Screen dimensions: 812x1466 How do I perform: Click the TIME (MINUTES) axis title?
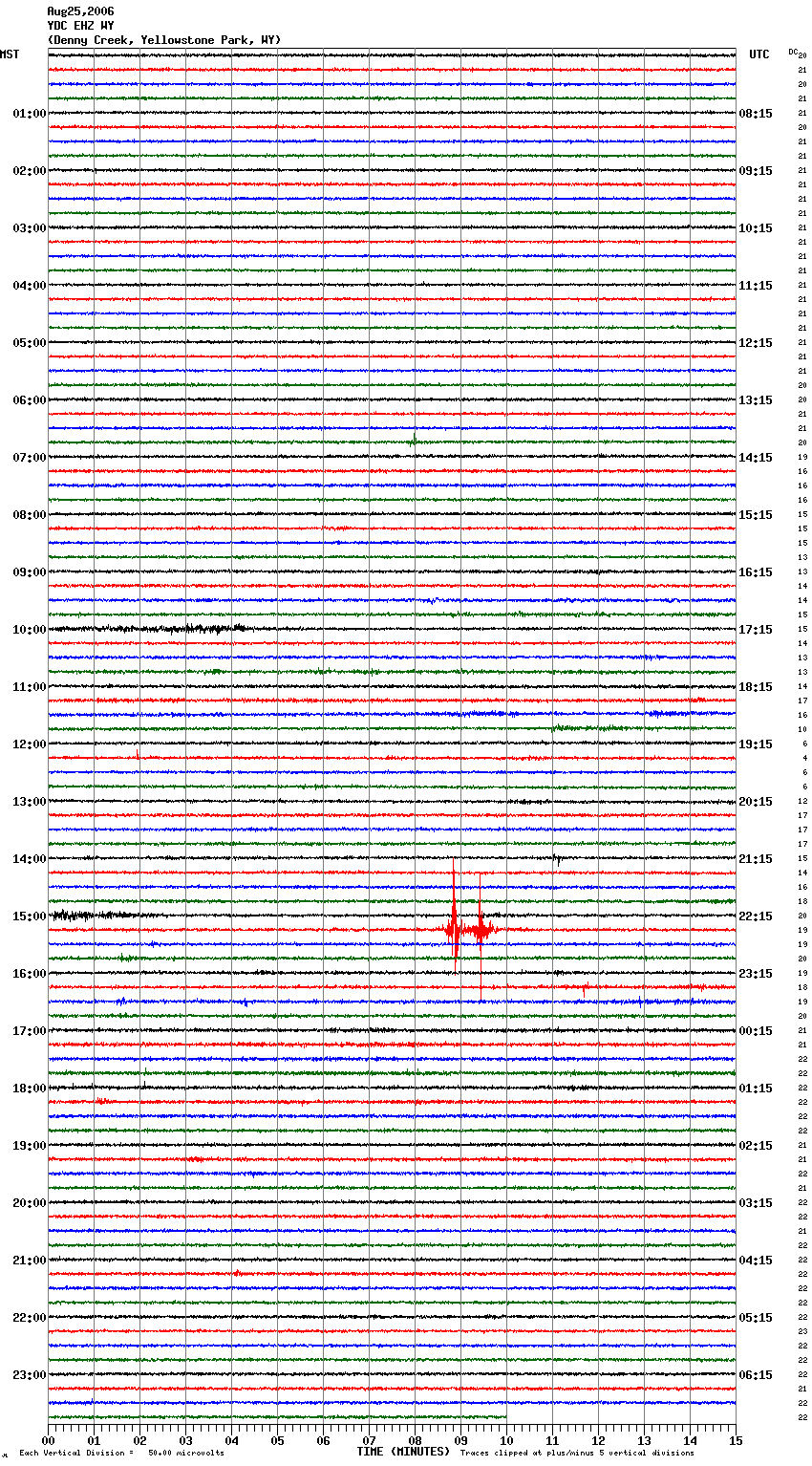click(x=403, y=1452)
